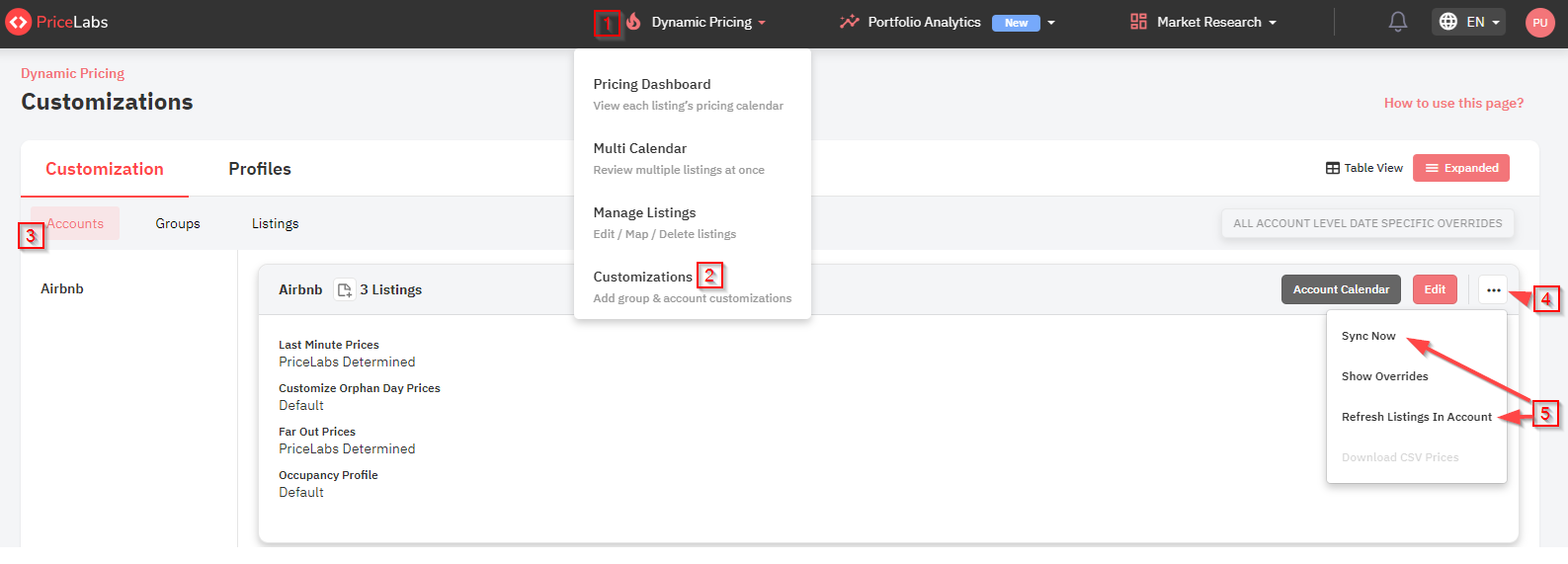Open How to use this page link

1453,103
